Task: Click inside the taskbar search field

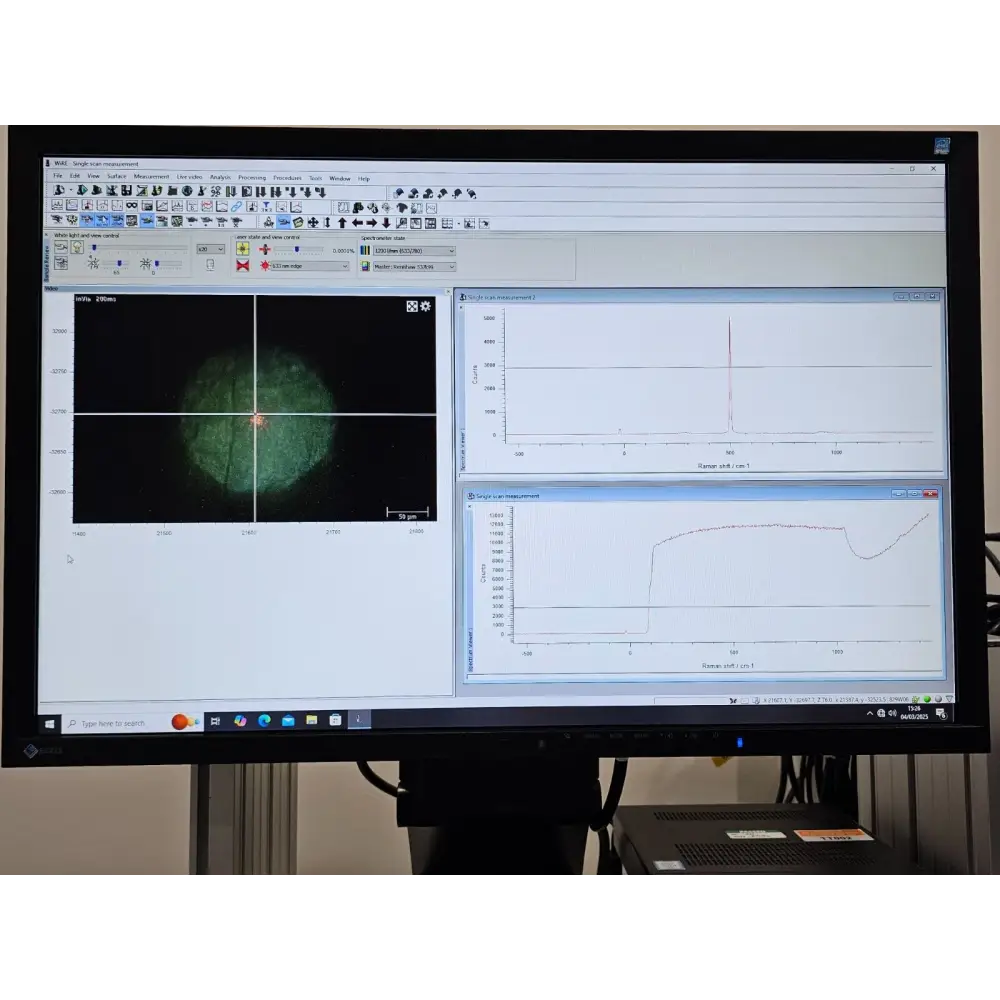Action: point(110,719)
